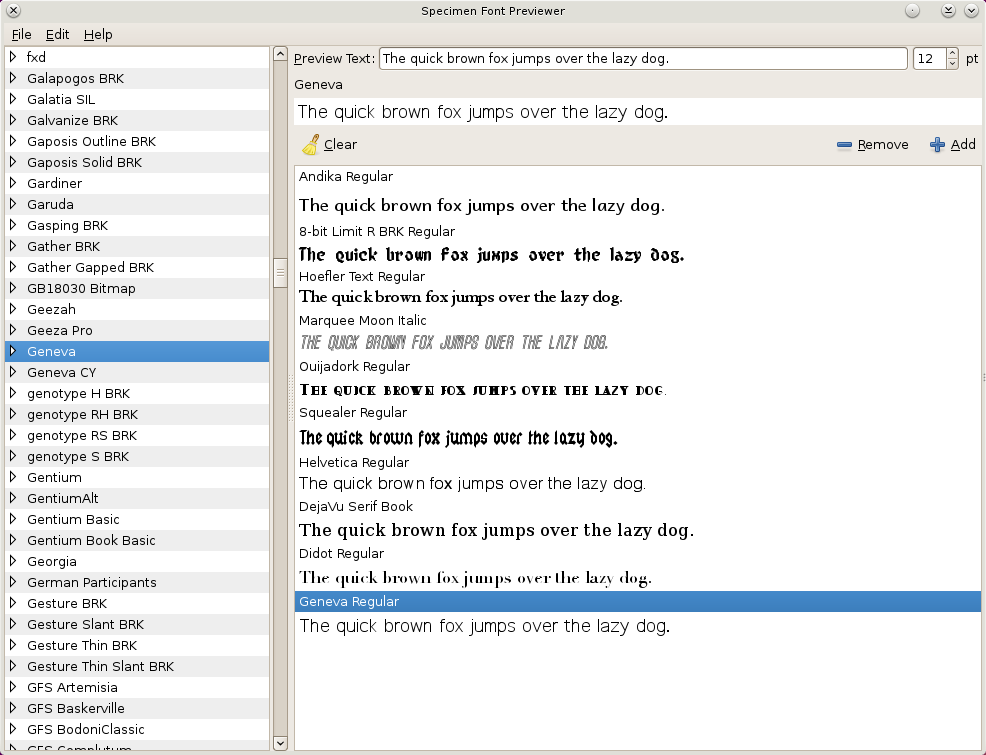Select the Gardiner font
The width and height of the screenshot is (986, 755).
(x=137, y=183)
